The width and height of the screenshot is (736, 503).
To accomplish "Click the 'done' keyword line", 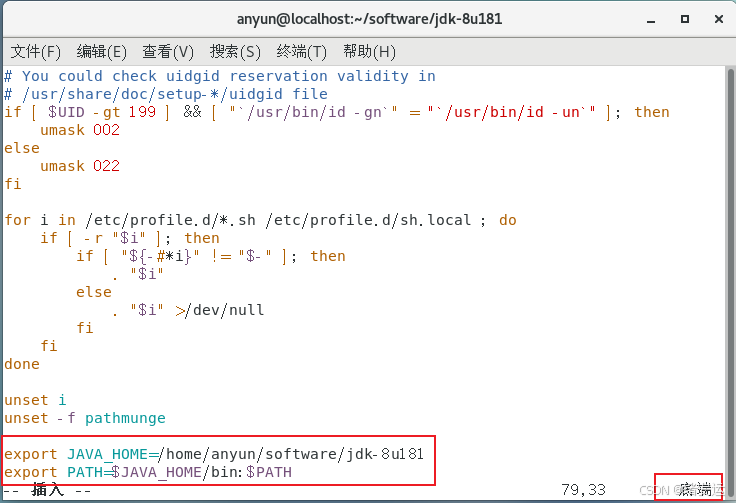I will pyautogui.click(x=22, y=364).
